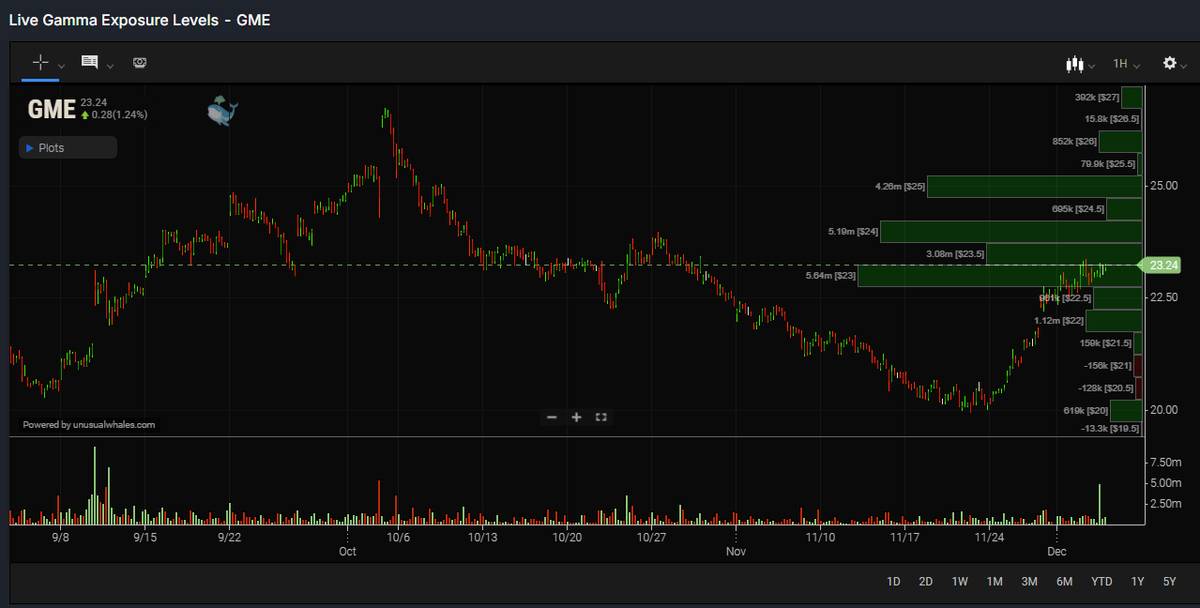Click the 11/24 date axis label
Screen dimensions: 1200x608
pos(989,537)
